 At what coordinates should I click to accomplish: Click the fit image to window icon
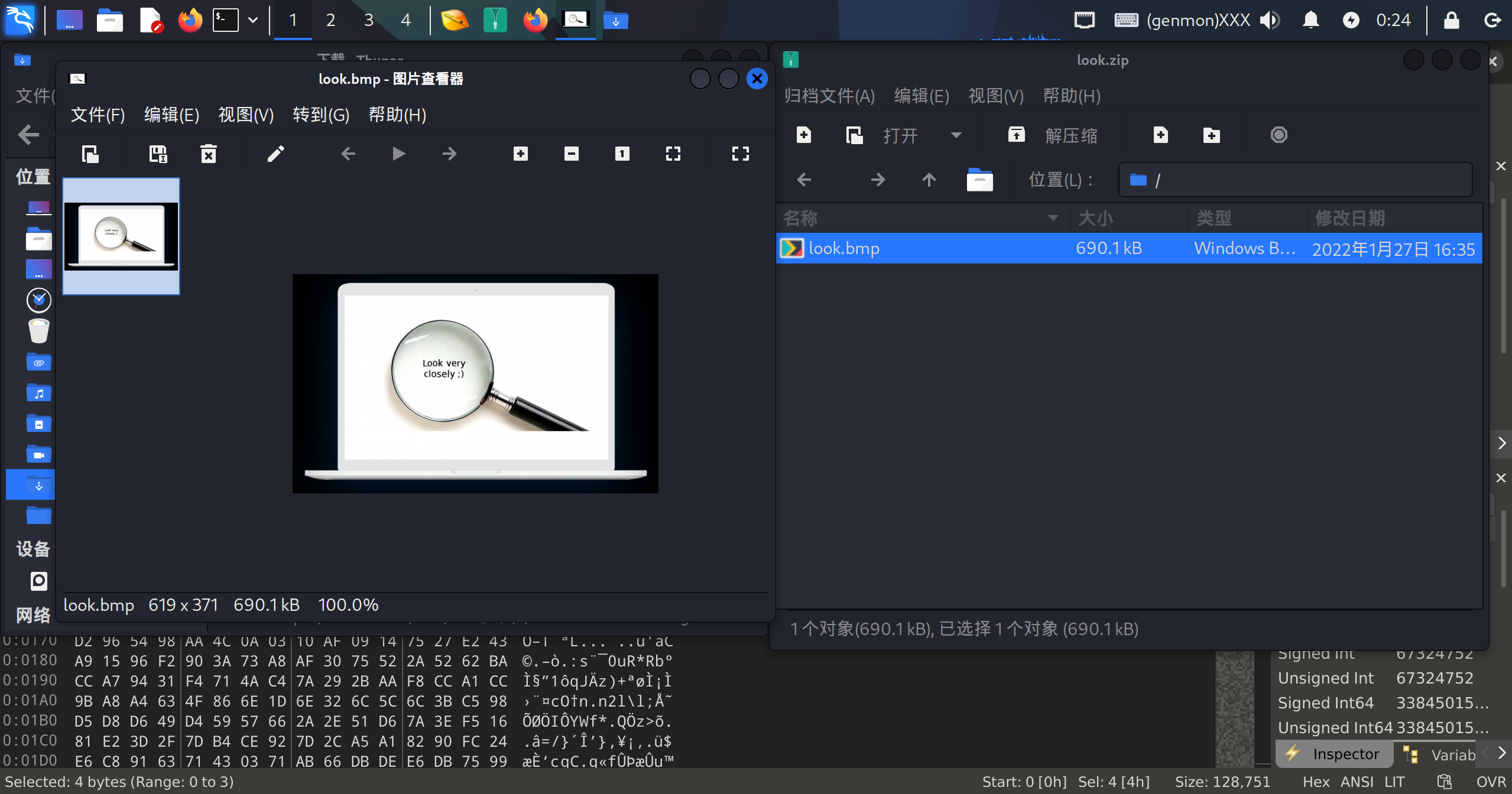pyautogui.click(x=673, y=154)
